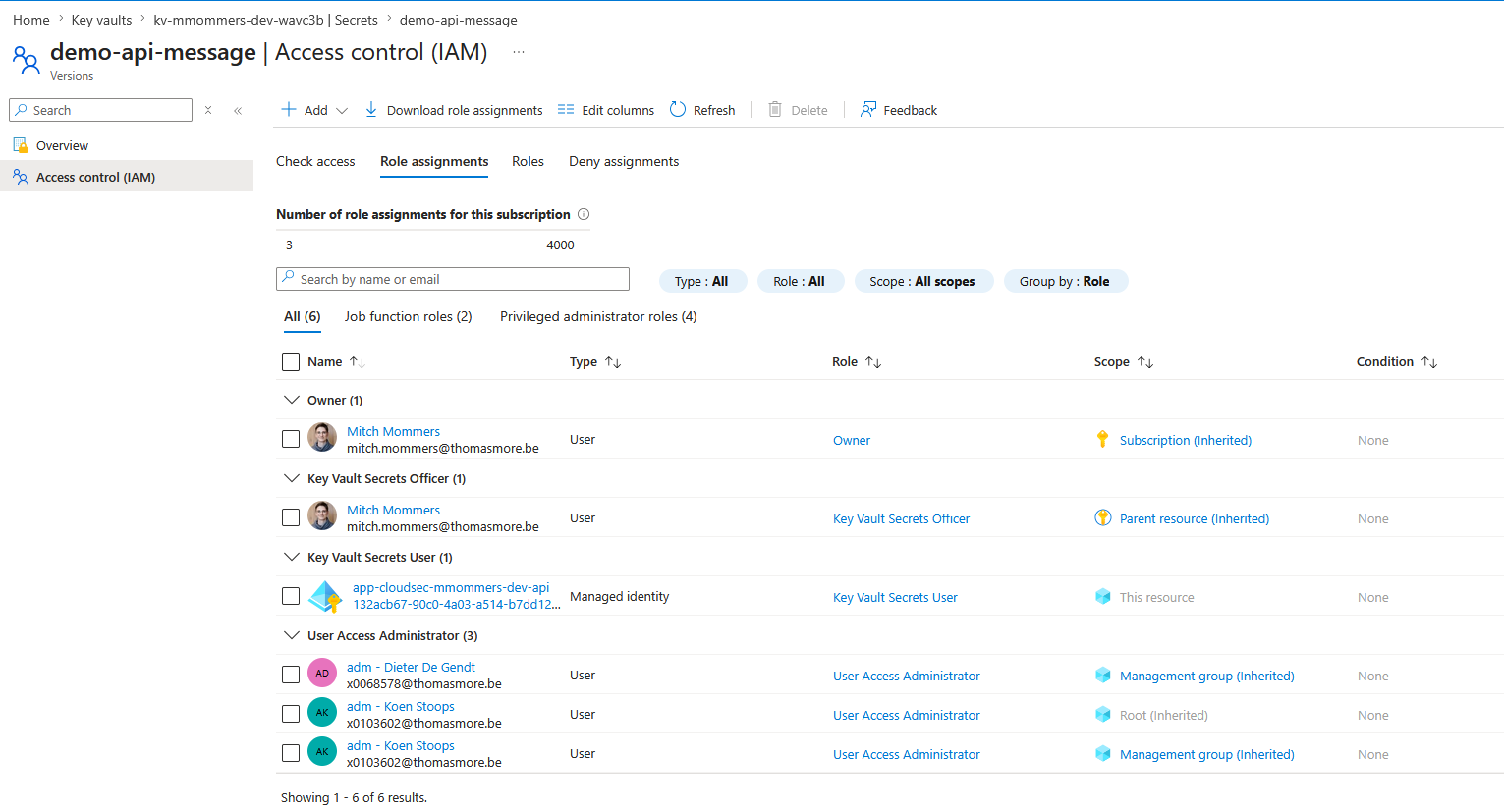Open the Group by : Role filter
1504x812 pixels.
pos(1065,281)
